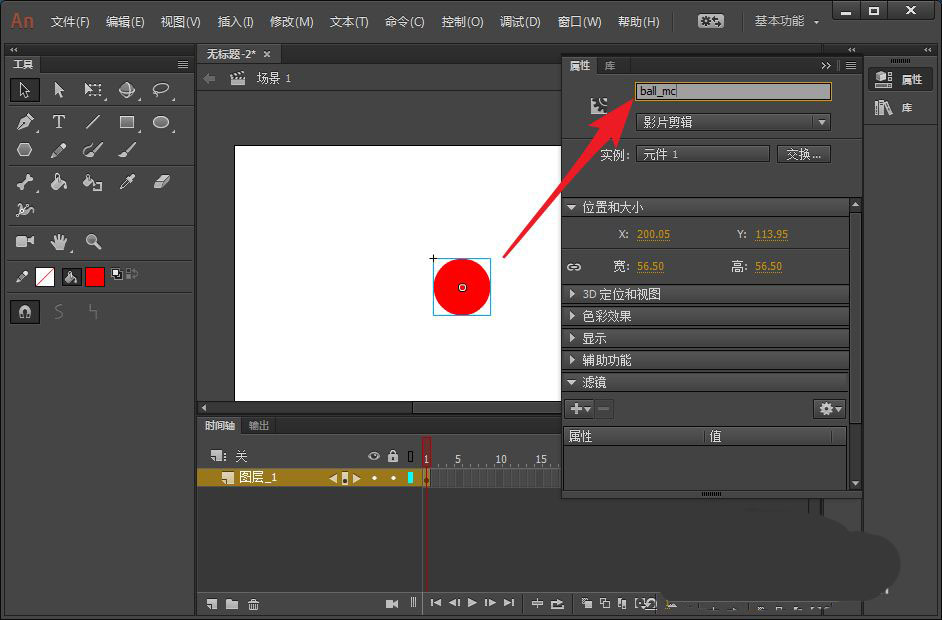
Task: Select the Zoom magnifier tool
Action: (93, 242)
